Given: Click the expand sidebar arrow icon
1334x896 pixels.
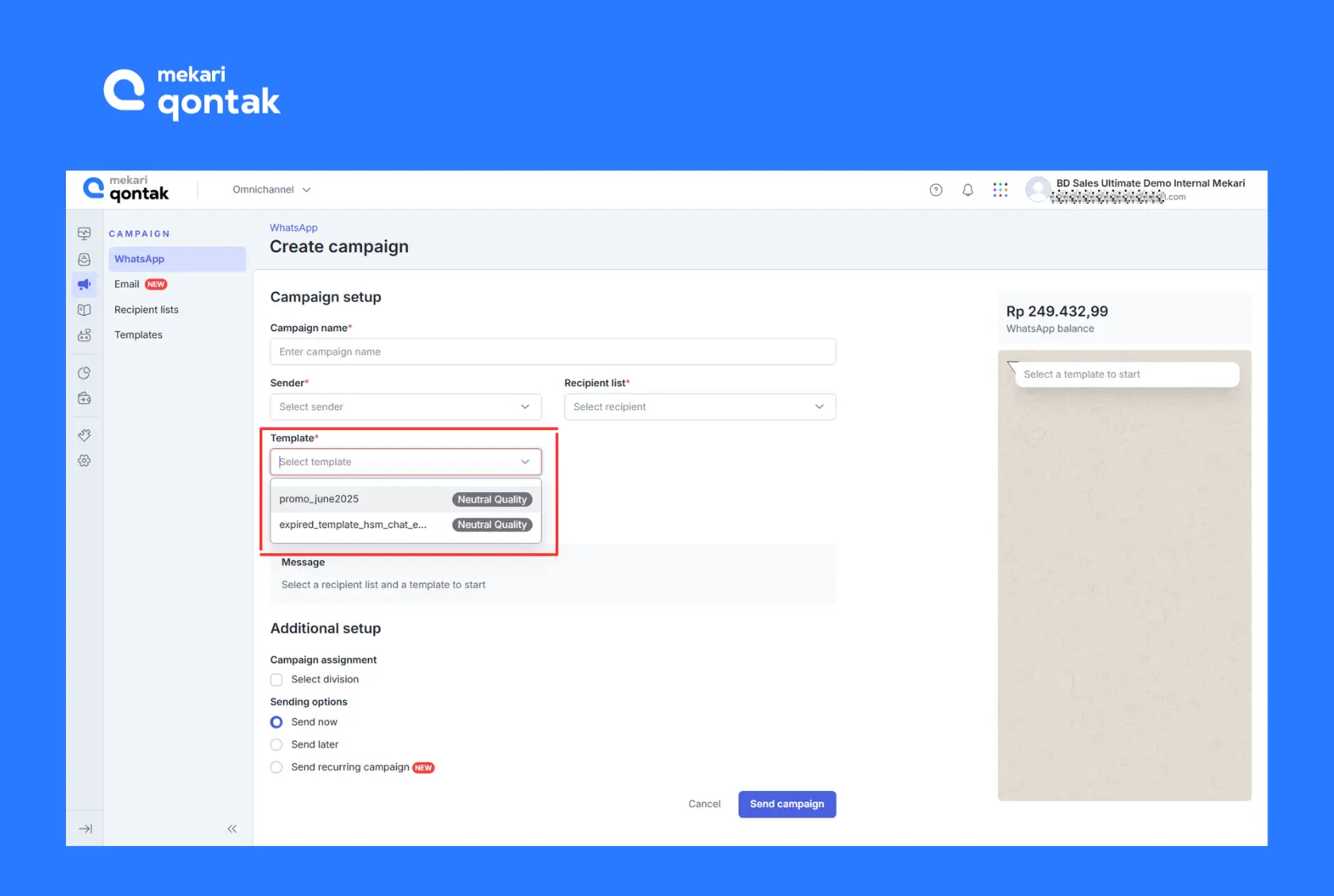Looking at the screenshot, I should pyautogui.click(x=85, y=829).
